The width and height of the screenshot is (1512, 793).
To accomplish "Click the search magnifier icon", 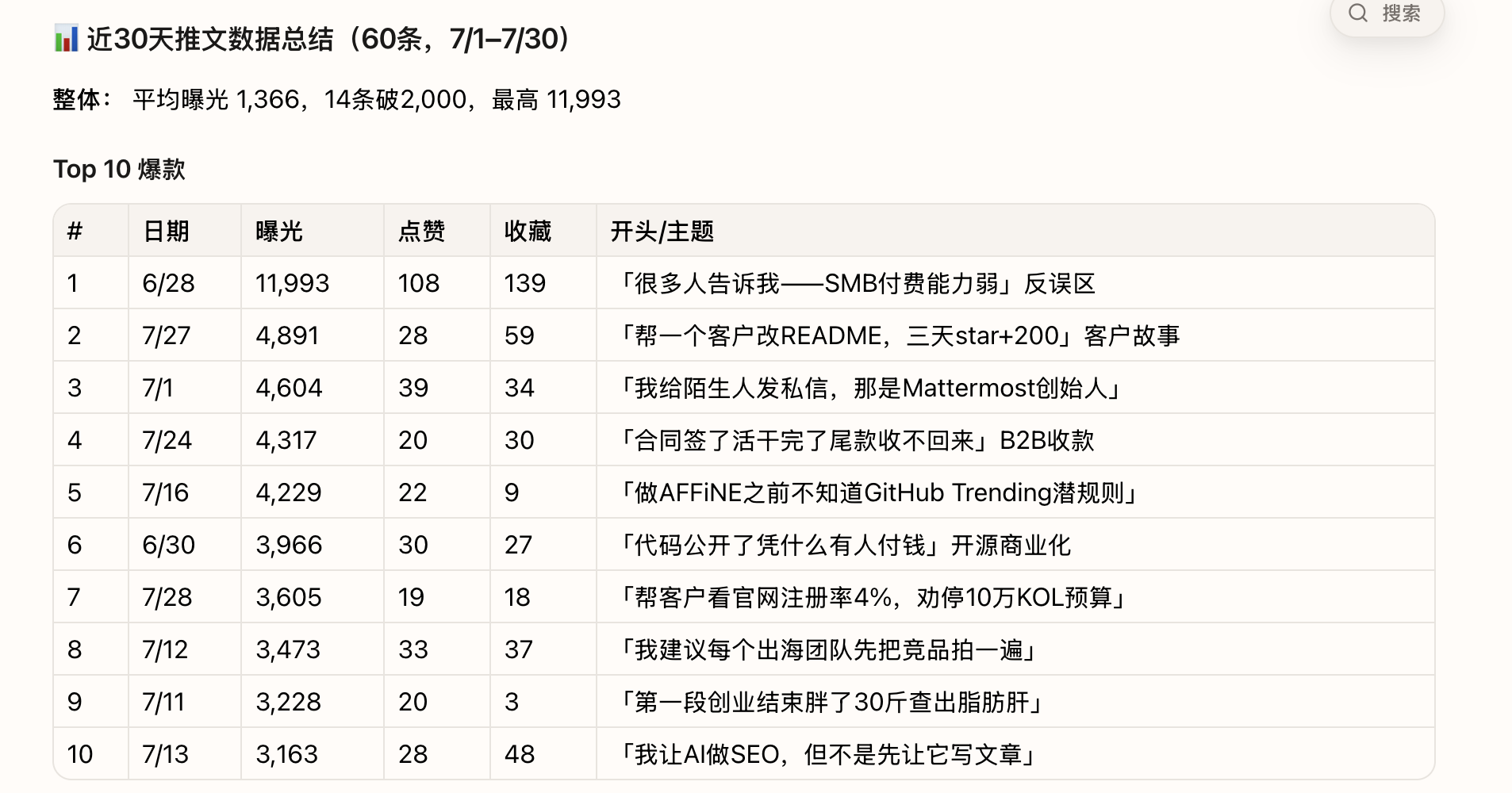I will [x=1358, y=13].
